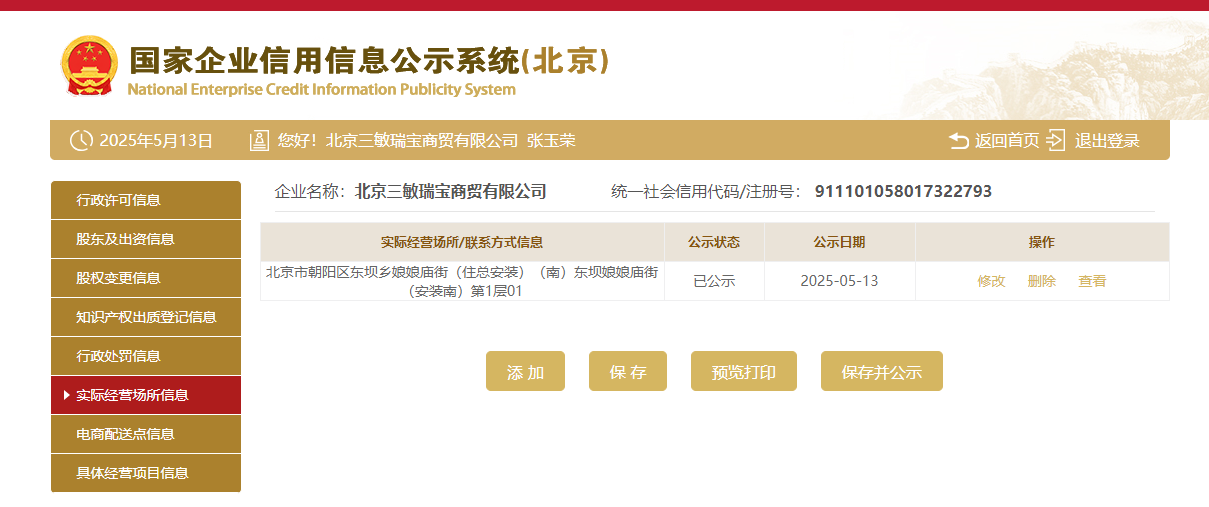Click the 保存并公示 button
This screenshot has height=507, width=1209.
tap(882, 372)
